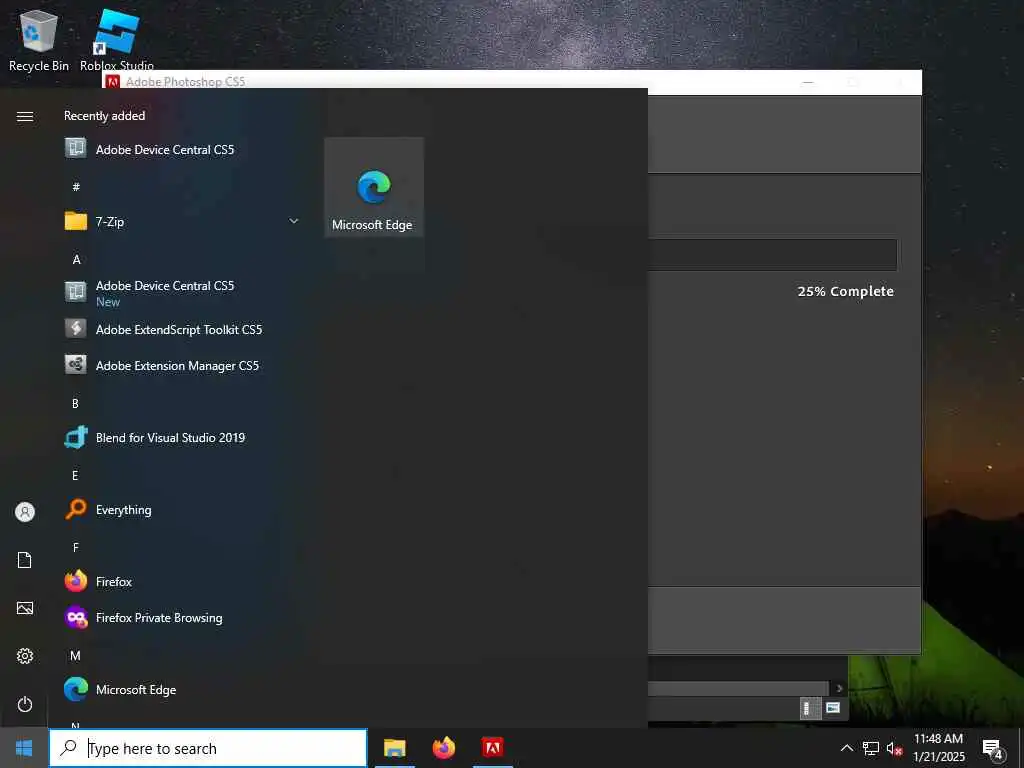Screen dimensions: 1024x768
Task: Jump to the # letter group header
Action: 76,187
